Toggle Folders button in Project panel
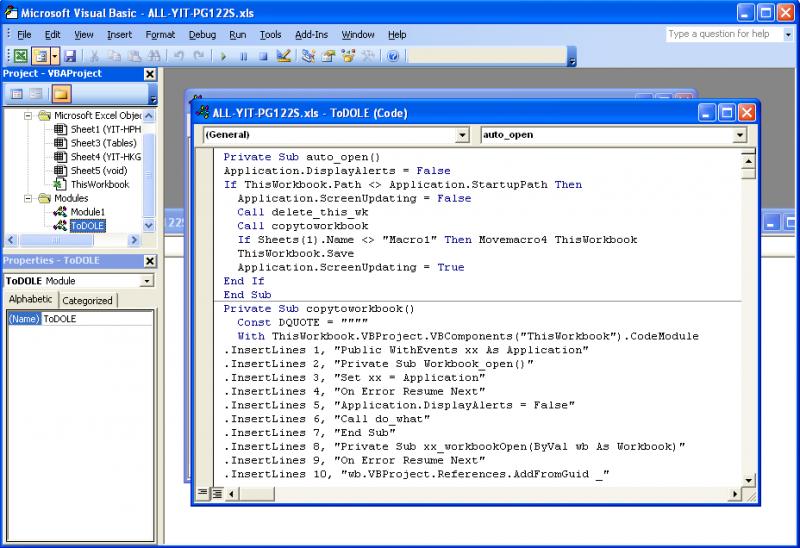Viewport: 800px width, 548px height. 60,94
